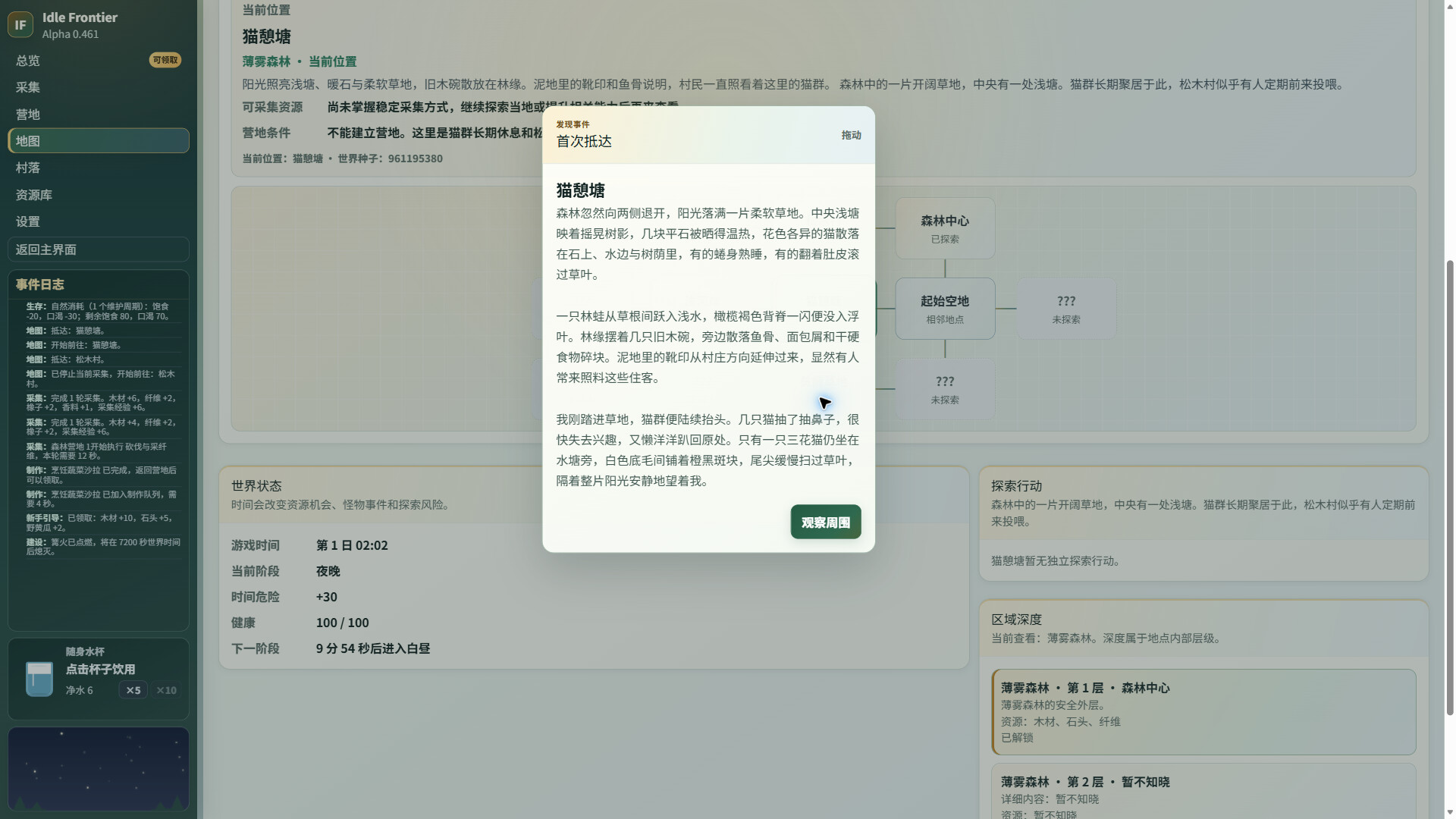Select the unexplored ??? node right of 起始空地
The image size is (1456, 819).
coord(1066,309)
